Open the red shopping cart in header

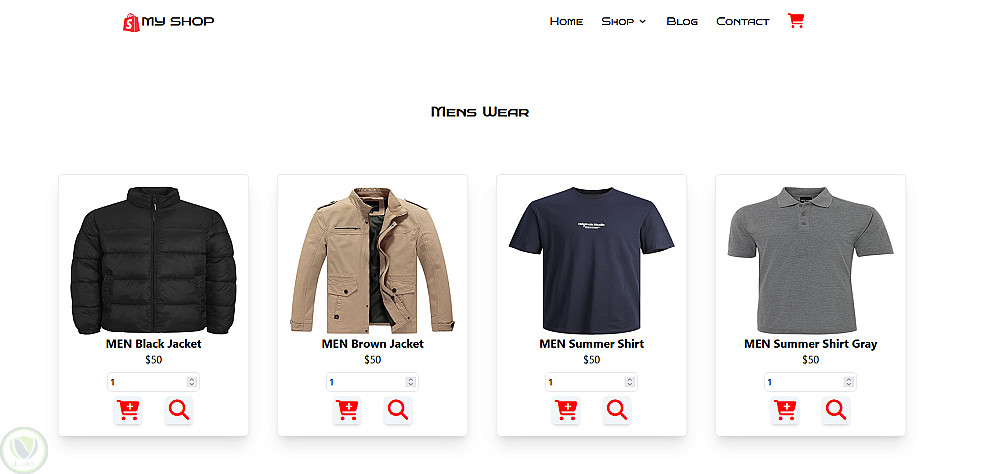pos(795,20)
